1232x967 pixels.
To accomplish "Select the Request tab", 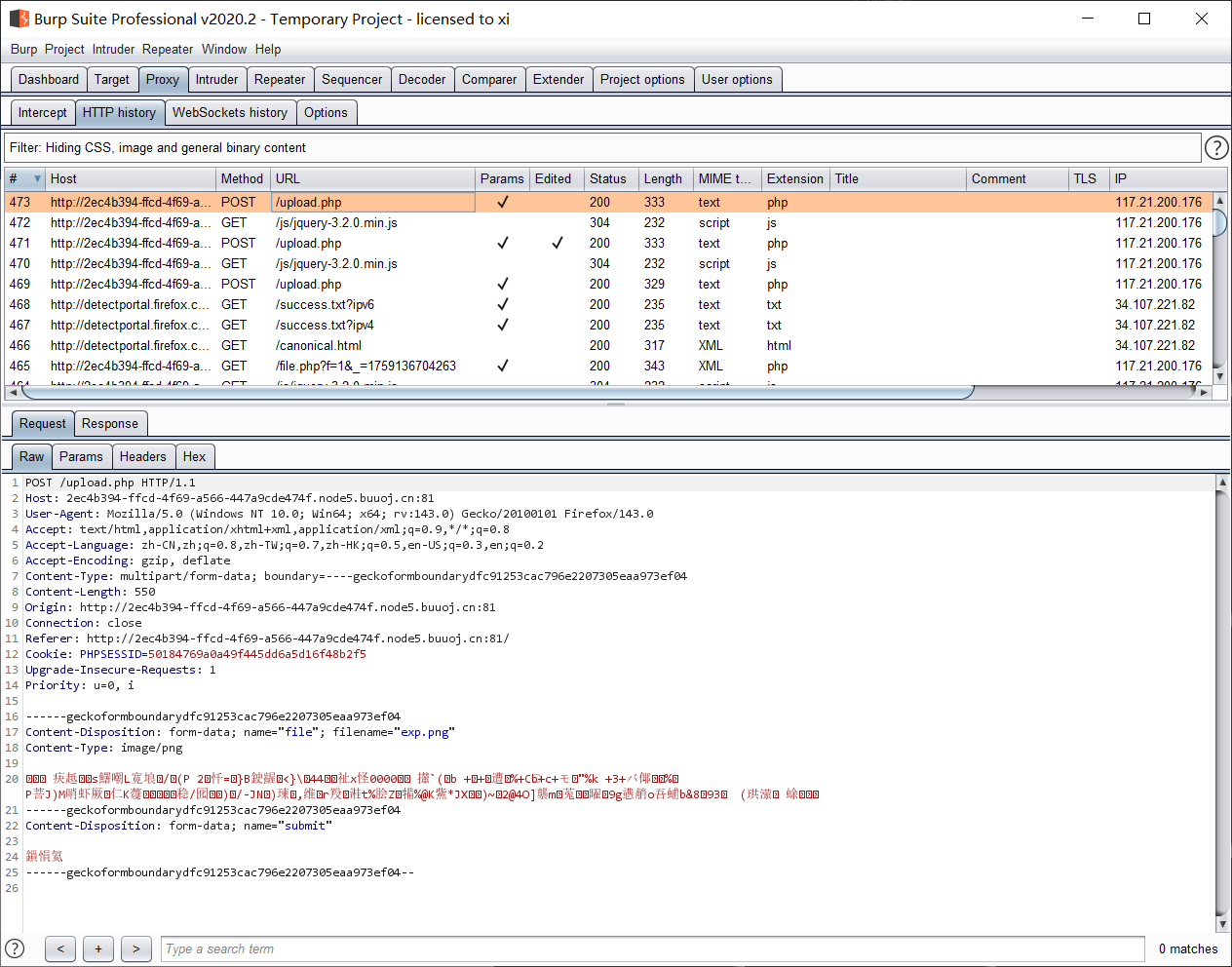I will pyautogui.click(x=43, y=424).
